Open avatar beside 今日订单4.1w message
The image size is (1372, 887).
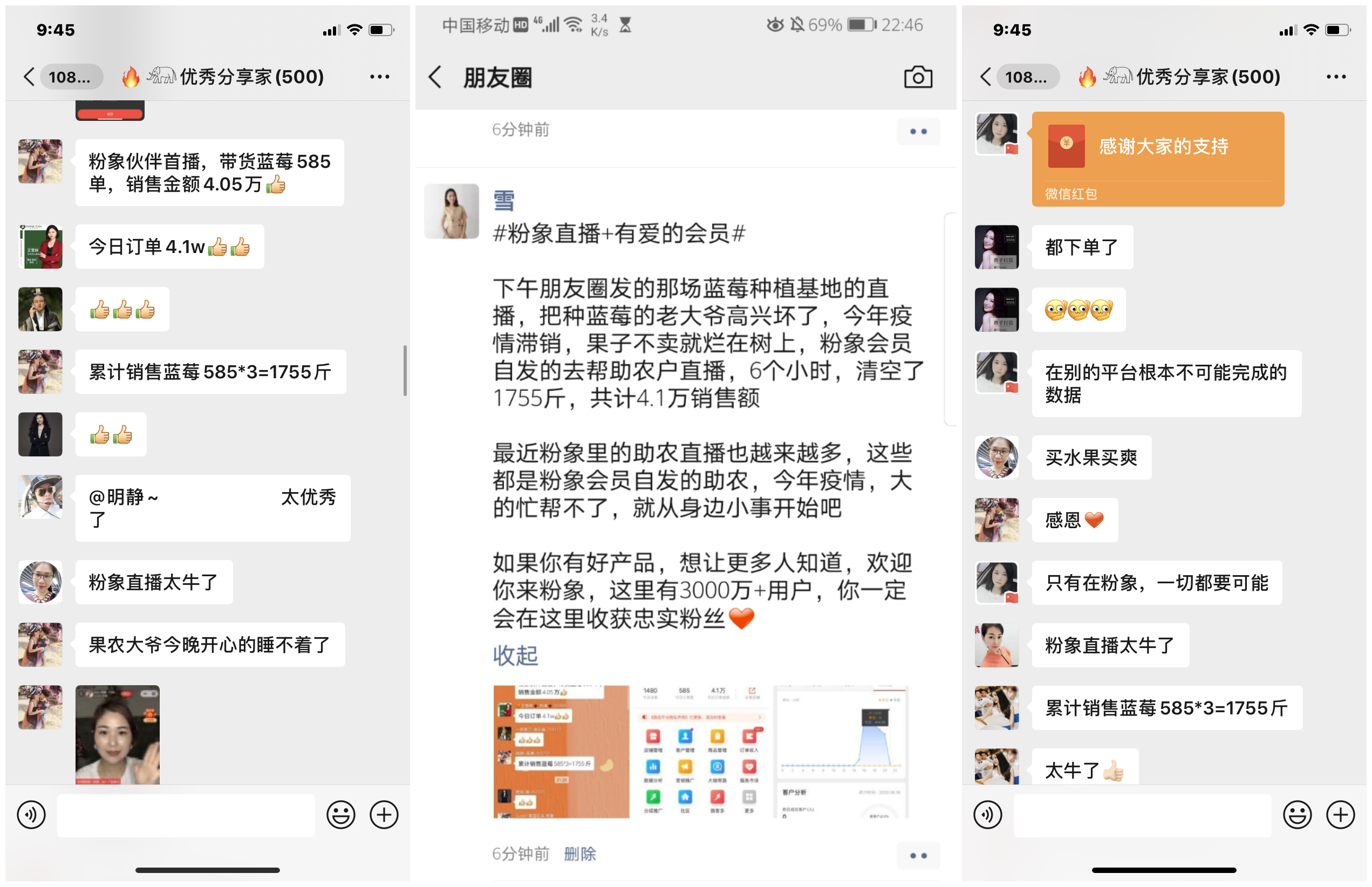click(40, 247)
